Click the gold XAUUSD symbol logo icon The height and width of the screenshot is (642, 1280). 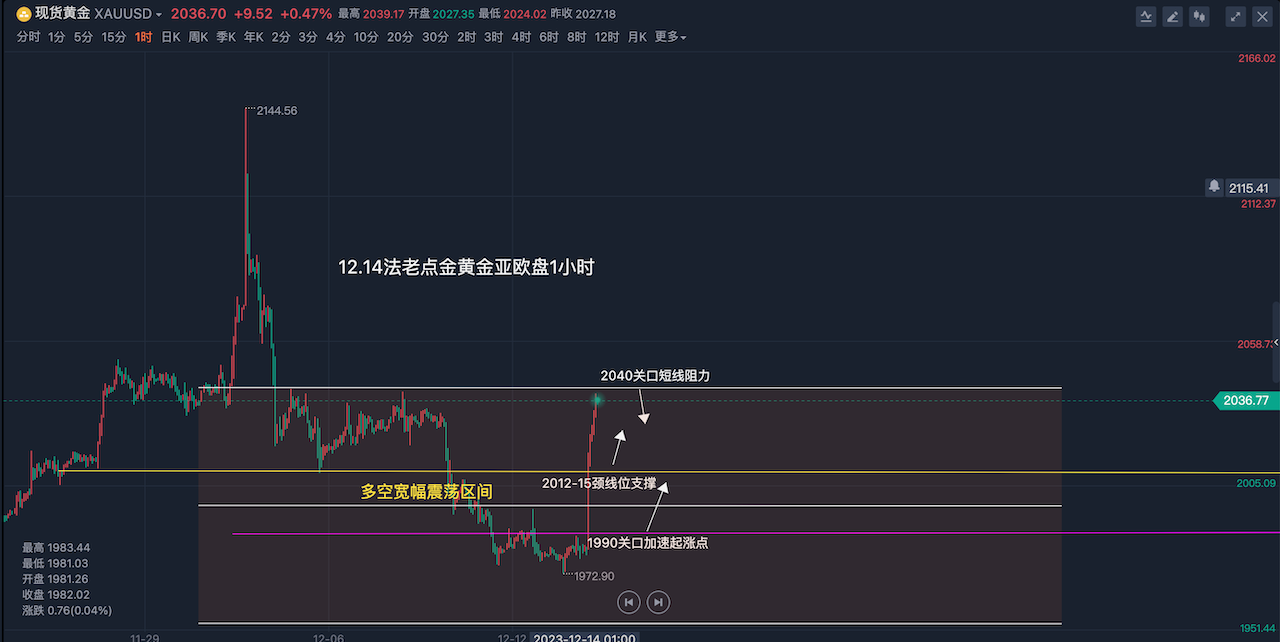[x=23, y=14]
